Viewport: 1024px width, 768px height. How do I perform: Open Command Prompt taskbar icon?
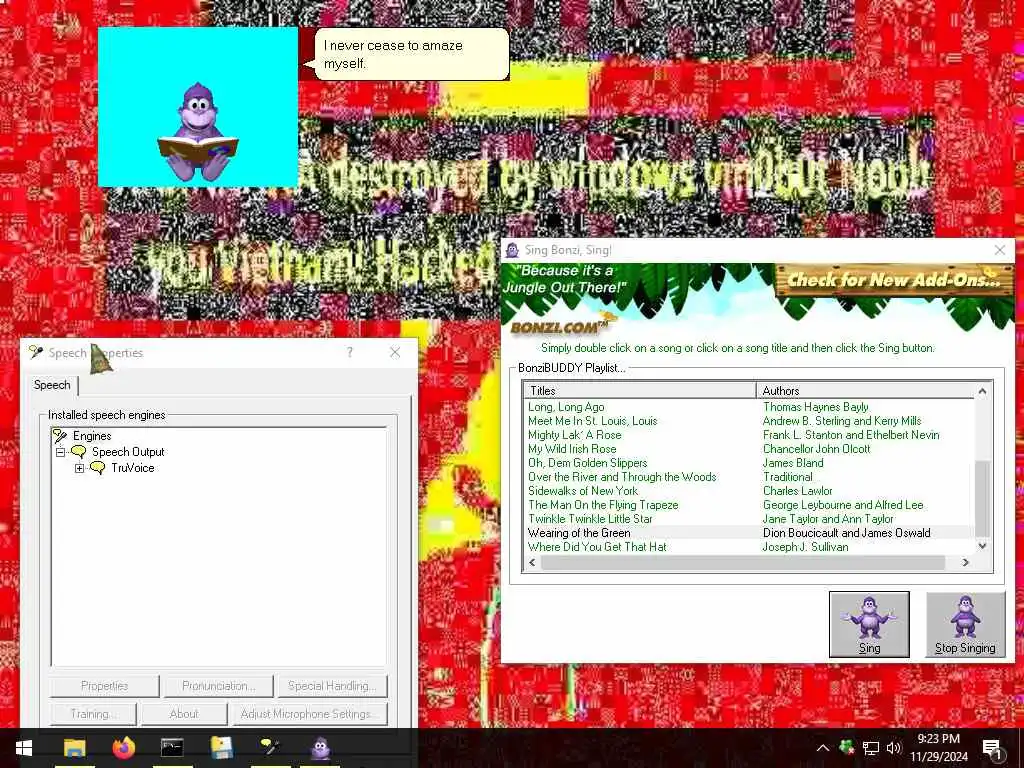(172, 748)
